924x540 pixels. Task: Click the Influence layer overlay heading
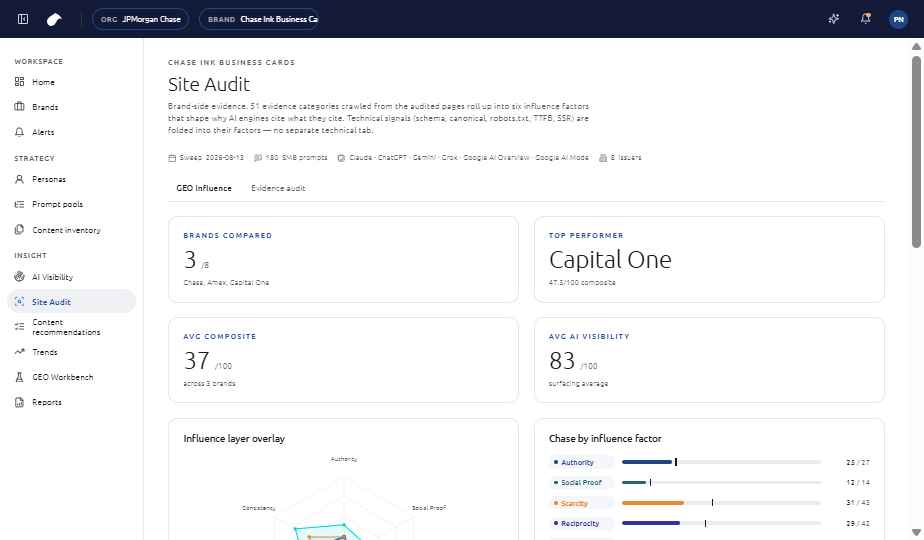point(234,439)
